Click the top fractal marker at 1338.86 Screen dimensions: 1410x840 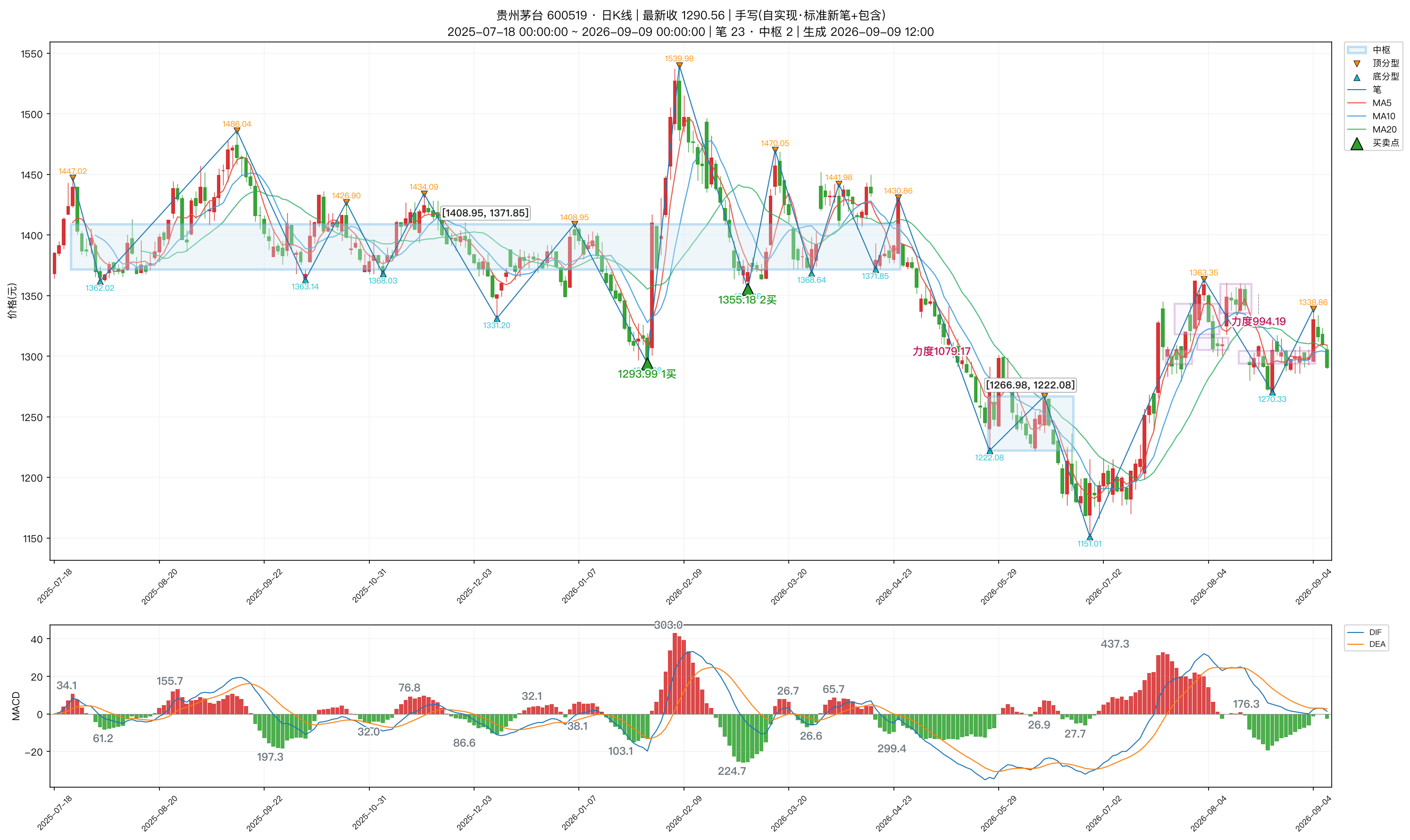pyautogui.click(x=1313, y=309)
